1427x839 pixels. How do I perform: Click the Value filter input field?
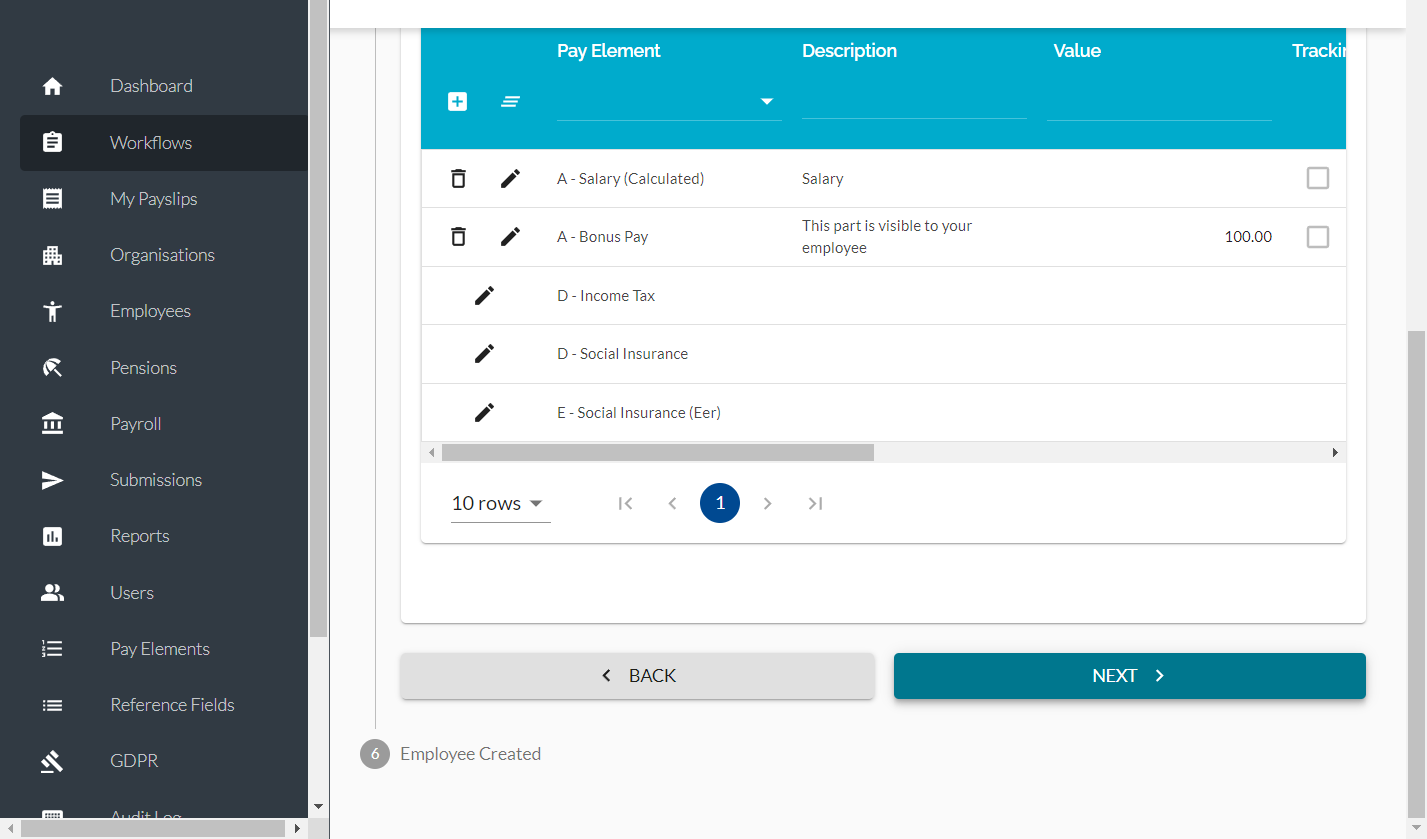[x=1159, y=101]
